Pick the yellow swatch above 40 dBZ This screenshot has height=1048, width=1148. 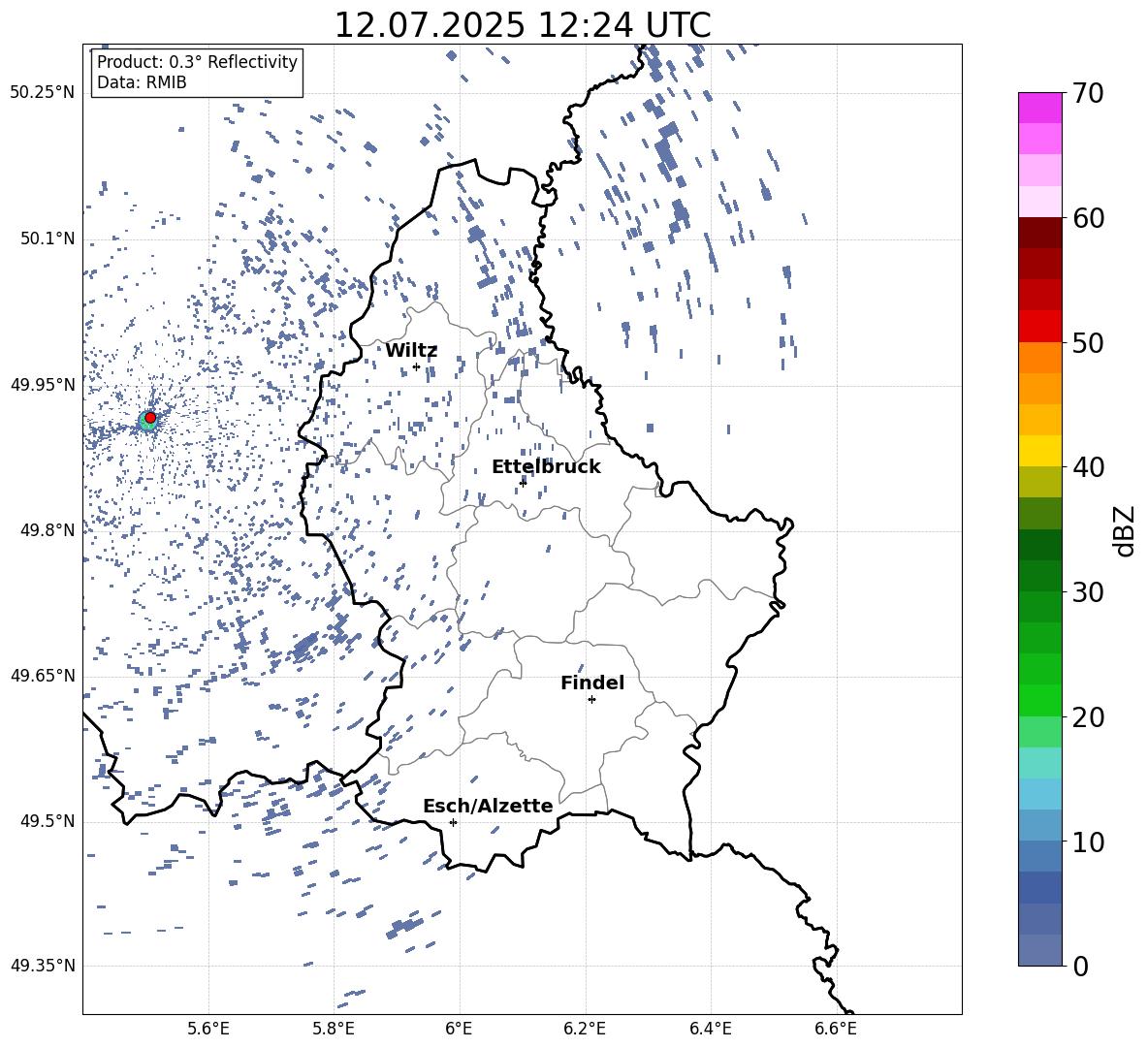click(1039, 451)
